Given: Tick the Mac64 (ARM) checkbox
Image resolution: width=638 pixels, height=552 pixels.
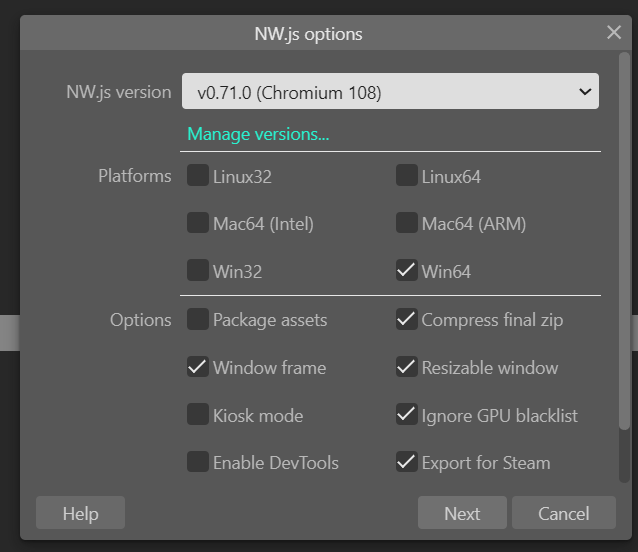Looking at the screenshot, I should tap(406, 223).
